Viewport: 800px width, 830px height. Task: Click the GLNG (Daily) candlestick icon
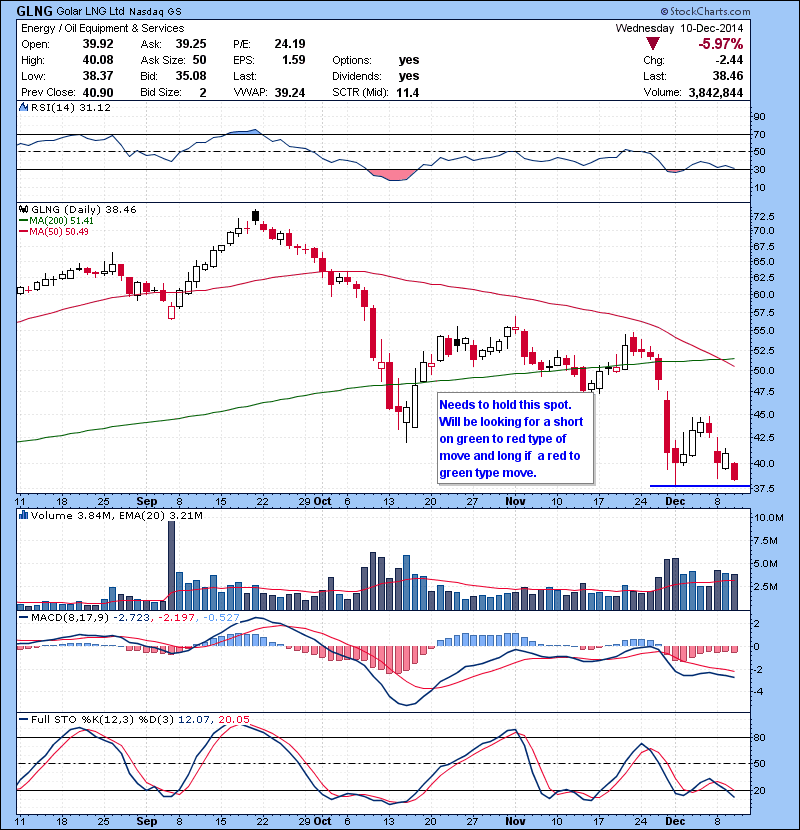pos(23,210)
